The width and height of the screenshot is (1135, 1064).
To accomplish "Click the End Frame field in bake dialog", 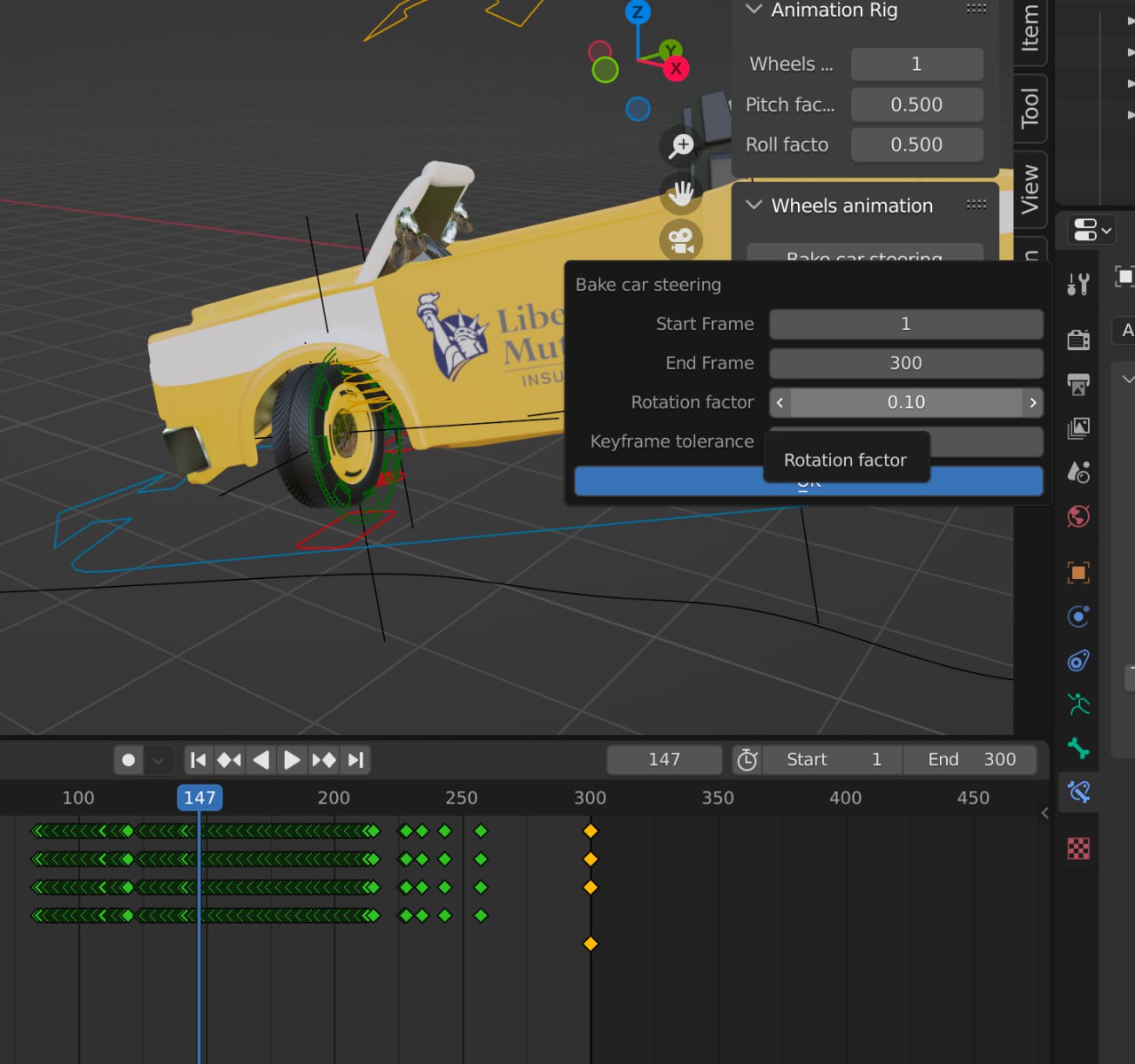I will click(x=905, y=364).
